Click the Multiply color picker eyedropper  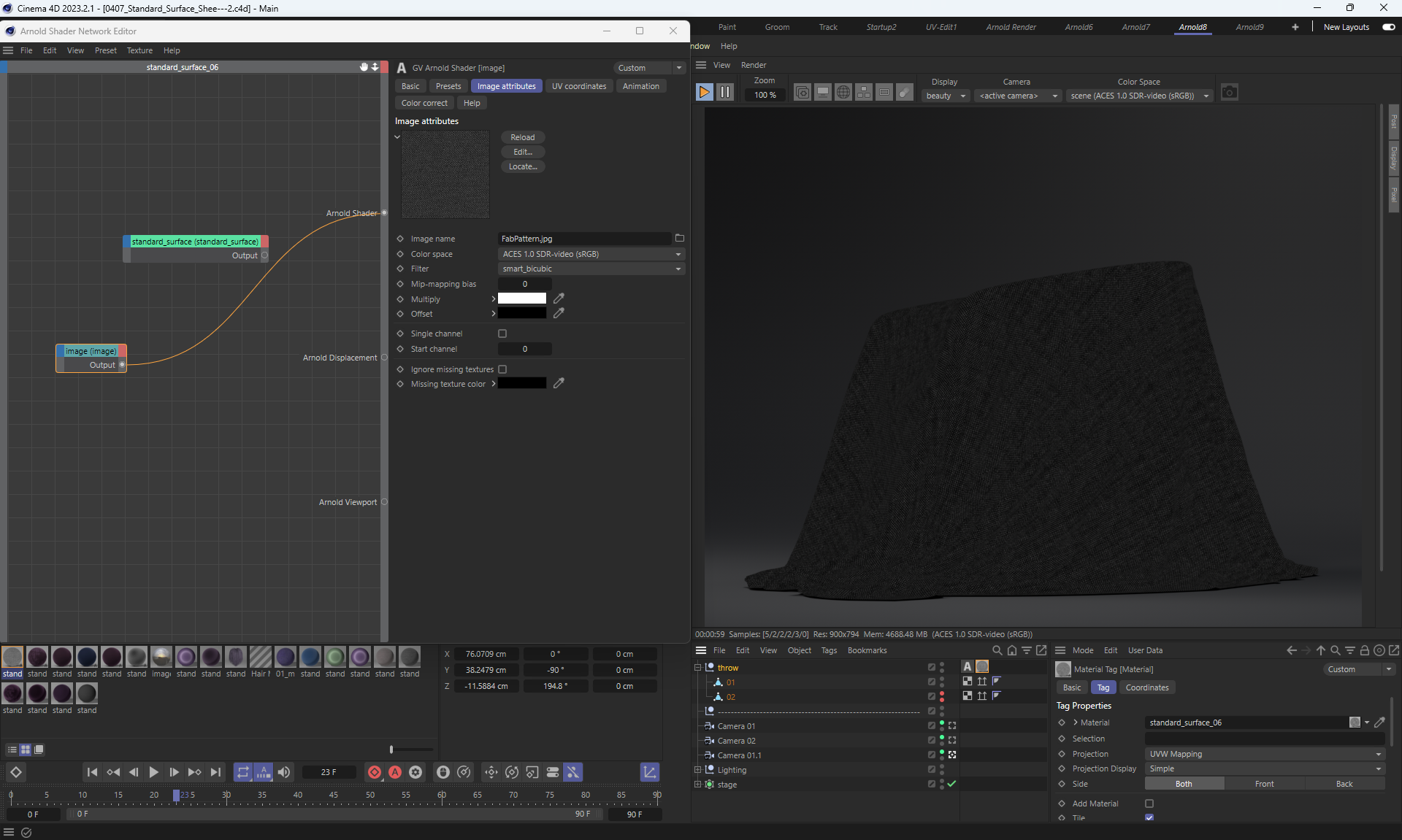[559, 298]
